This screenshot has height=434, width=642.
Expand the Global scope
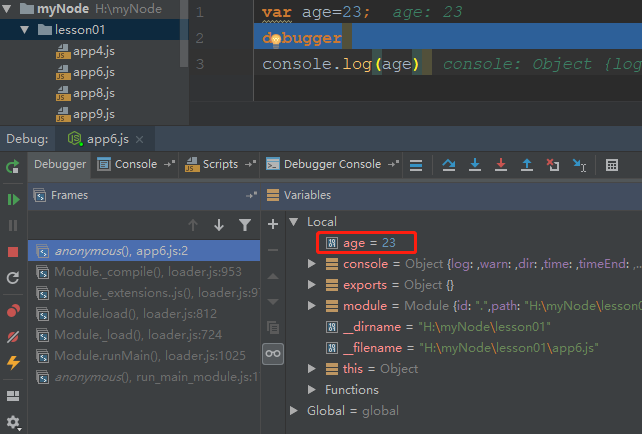tap(294, 410)
